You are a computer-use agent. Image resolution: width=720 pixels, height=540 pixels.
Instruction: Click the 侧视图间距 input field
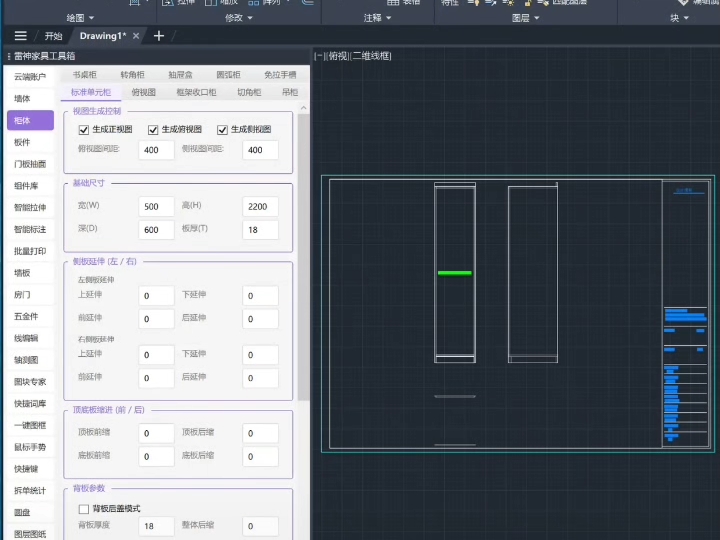pos(260,150)
